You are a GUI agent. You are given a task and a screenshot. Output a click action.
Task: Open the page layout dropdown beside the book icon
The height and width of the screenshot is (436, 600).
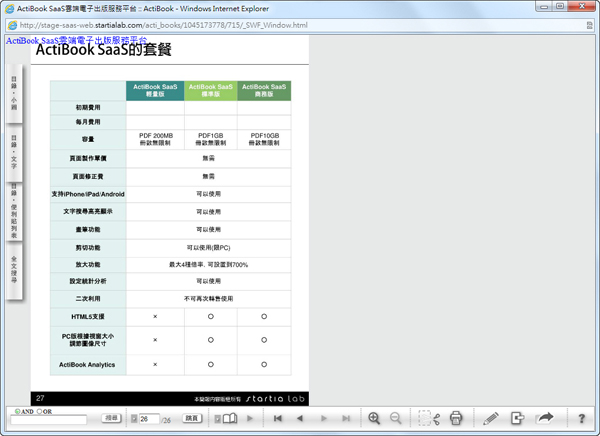(217, 419)
